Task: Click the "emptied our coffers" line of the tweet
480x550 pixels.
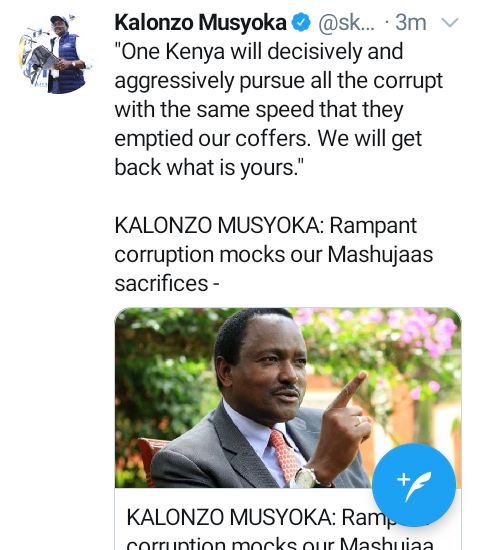Action: (268, 139)
